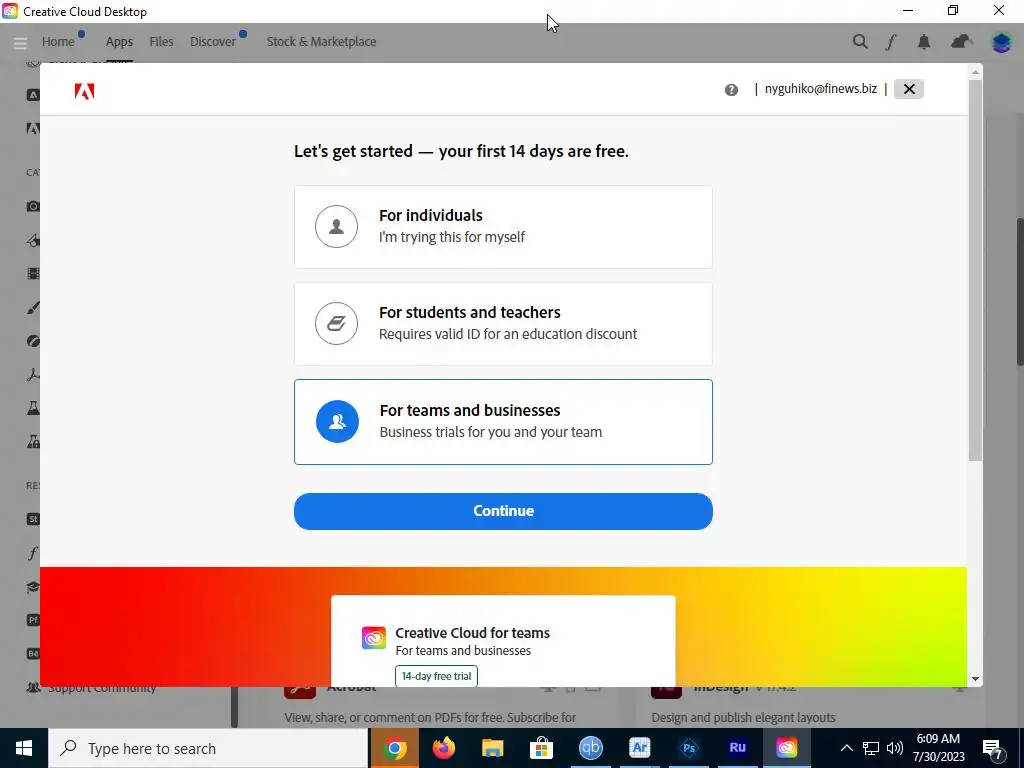
Task: Open the notifications bell icon
Action: (923, 42)
